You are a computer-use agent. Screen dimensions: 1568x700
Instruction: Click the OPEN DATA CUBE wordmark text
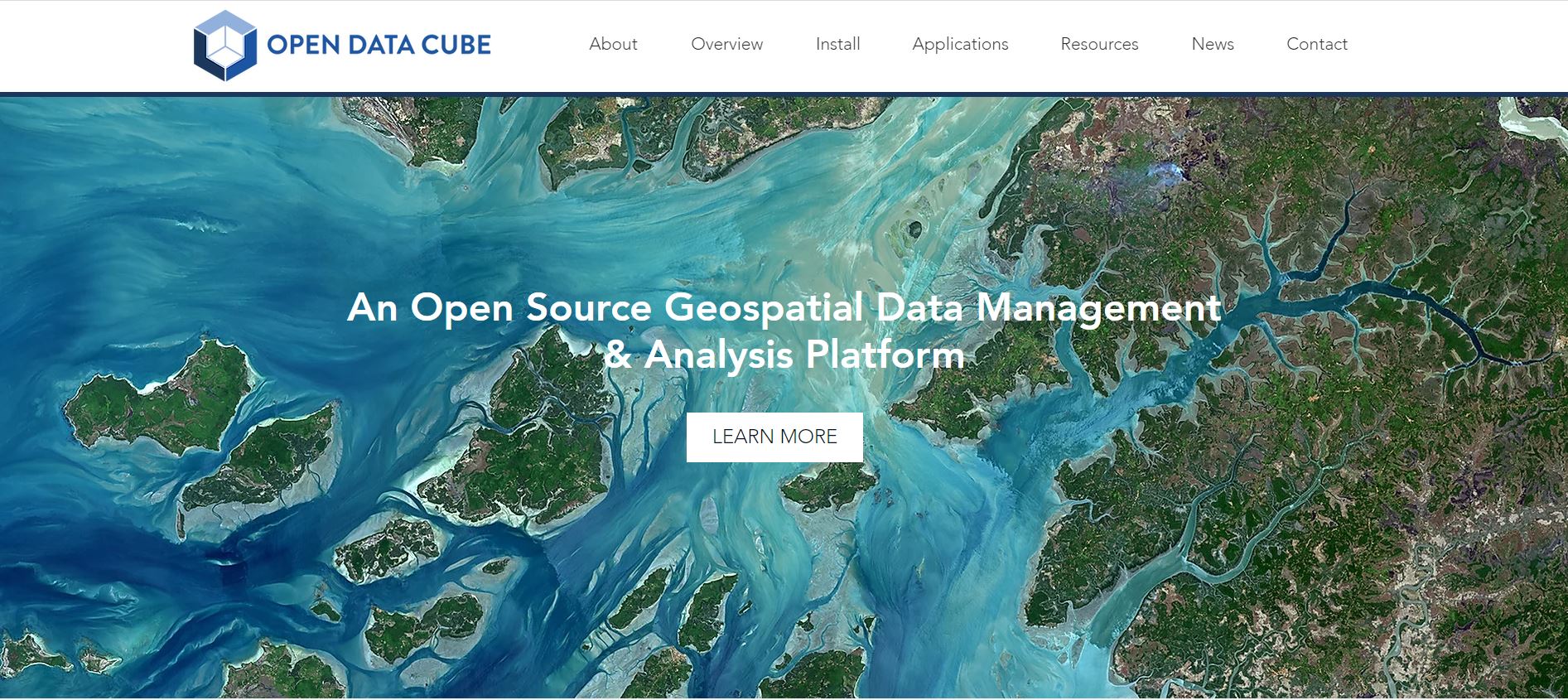[x=379, y=45]
